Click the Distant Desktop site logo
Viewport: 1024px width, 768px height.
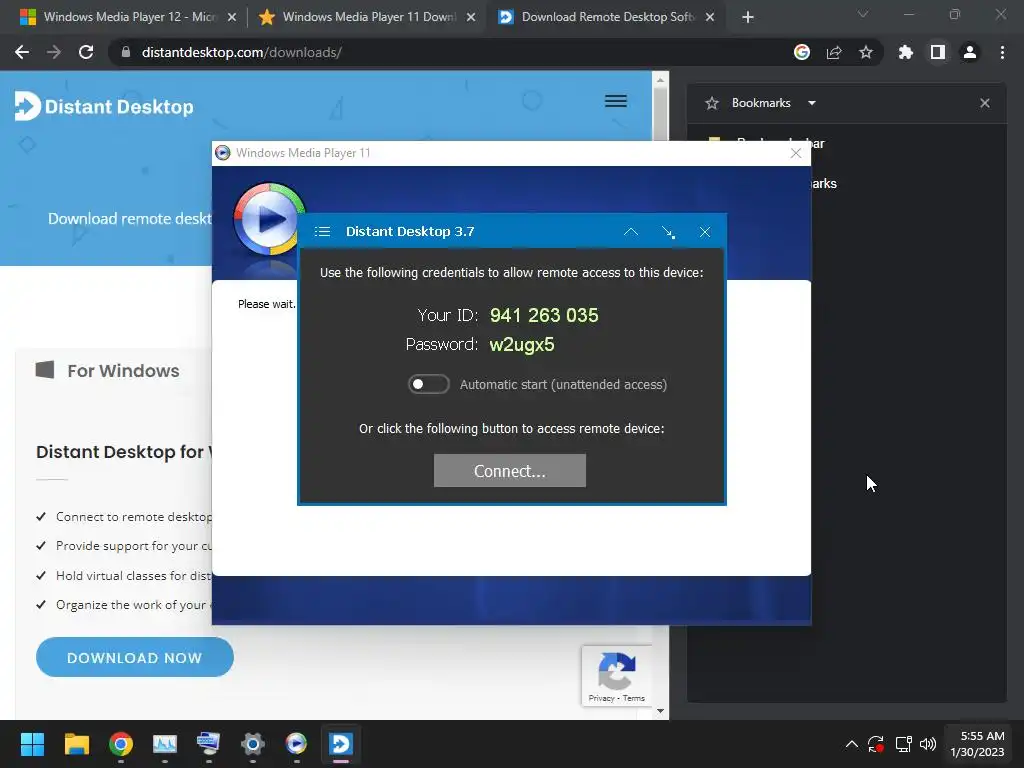point(104,106)
